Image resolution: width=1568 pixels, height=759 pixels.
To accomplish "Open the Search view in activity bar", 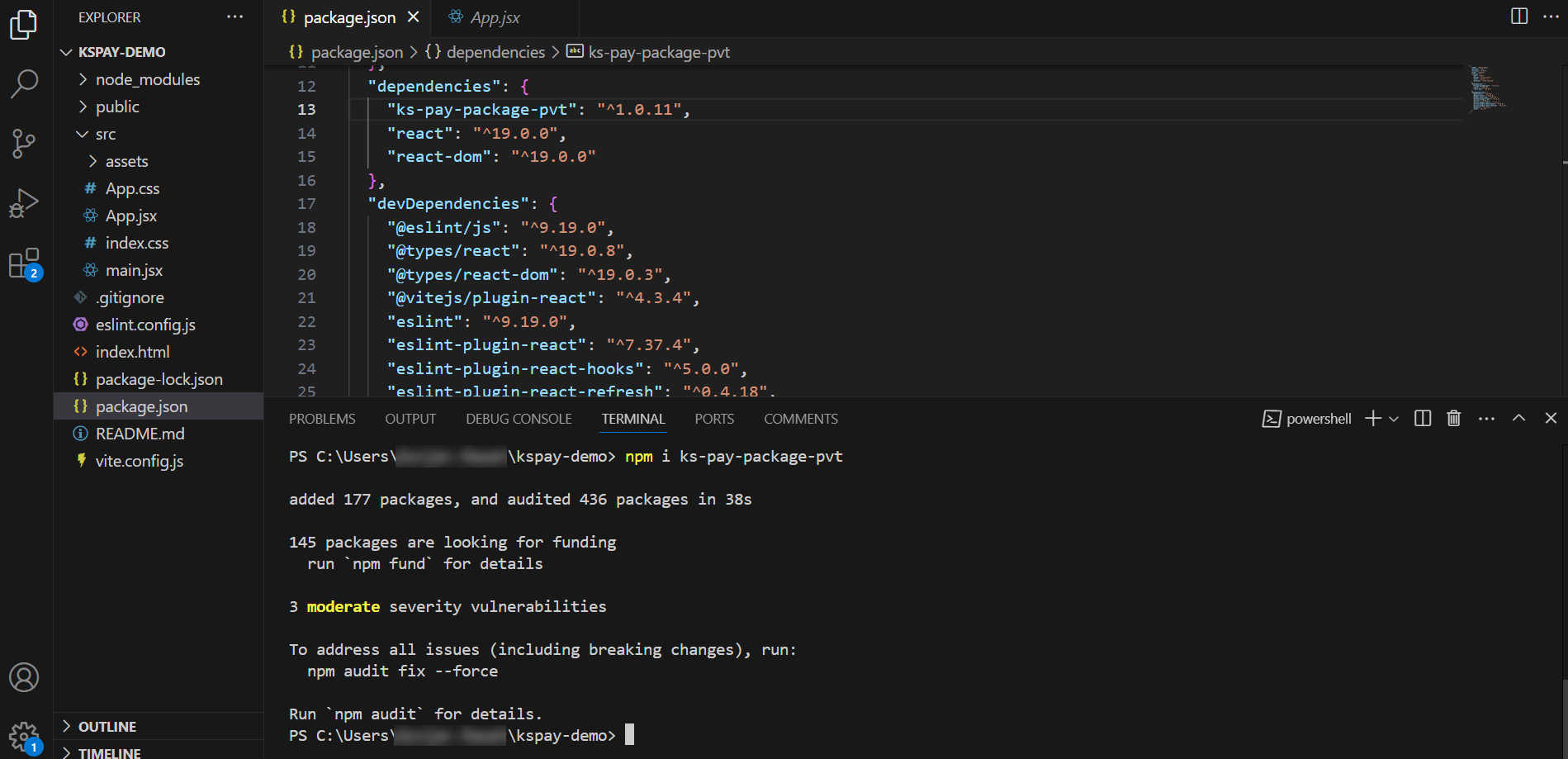I will click(x=24, y=83).
